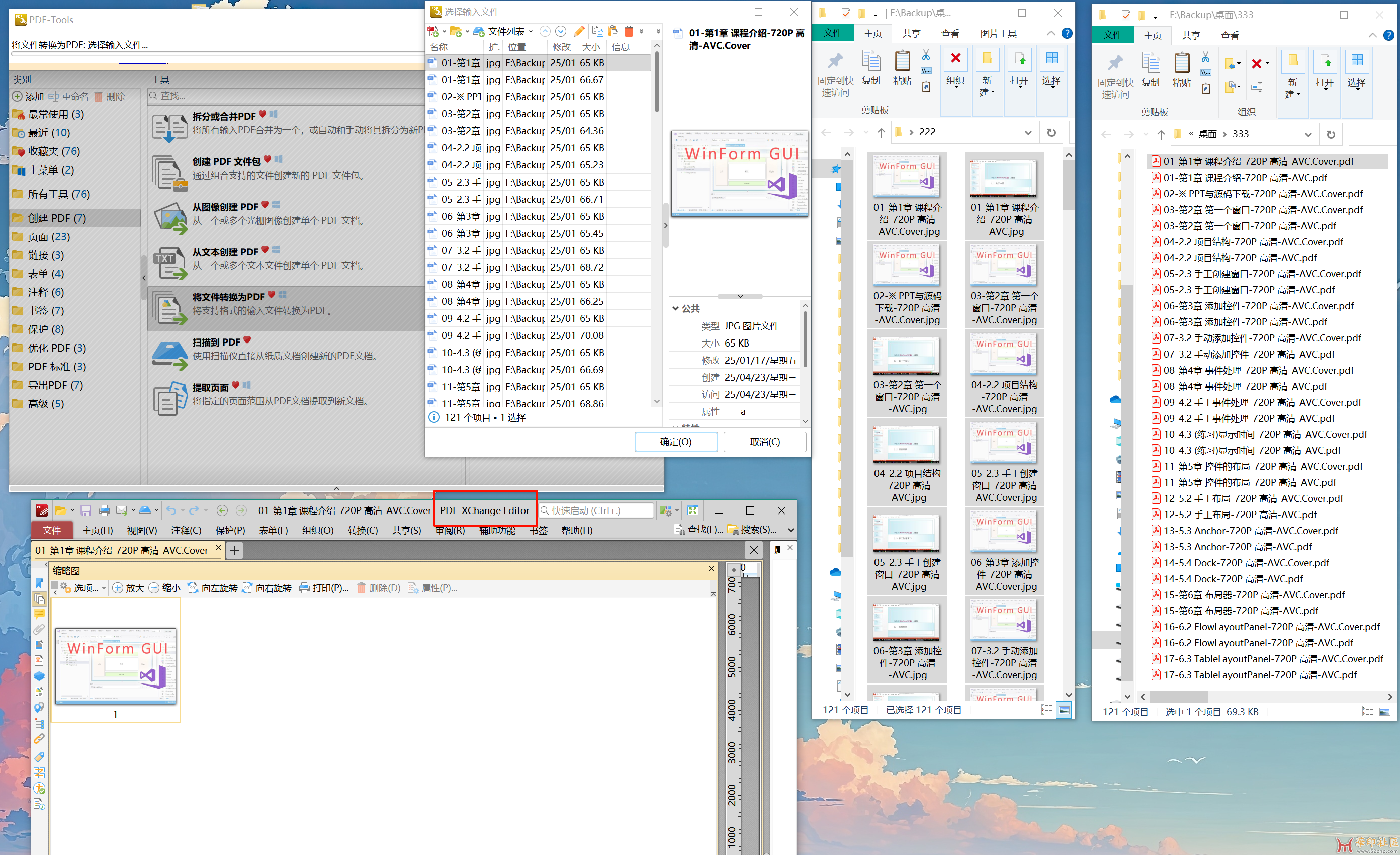The image size is (1400, 855).
Task: Switch 333 folder to details view
Action: pos(1367,711)
